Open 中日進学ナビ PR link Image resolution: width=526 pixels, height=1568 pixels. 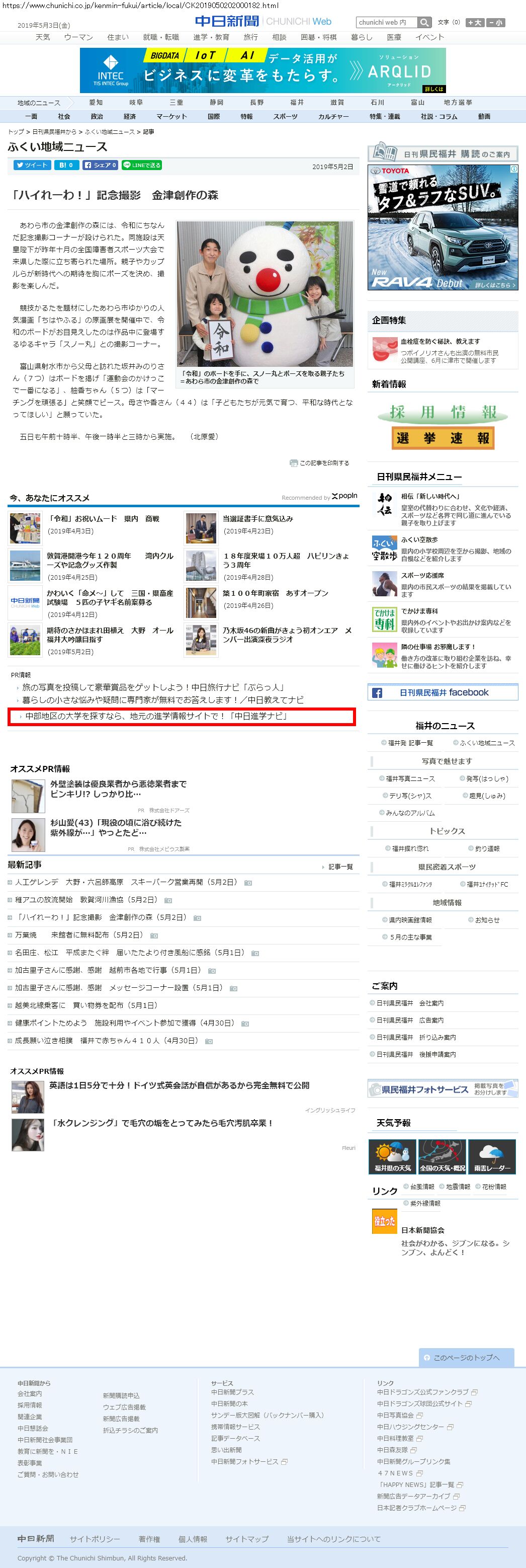[156, 717]
